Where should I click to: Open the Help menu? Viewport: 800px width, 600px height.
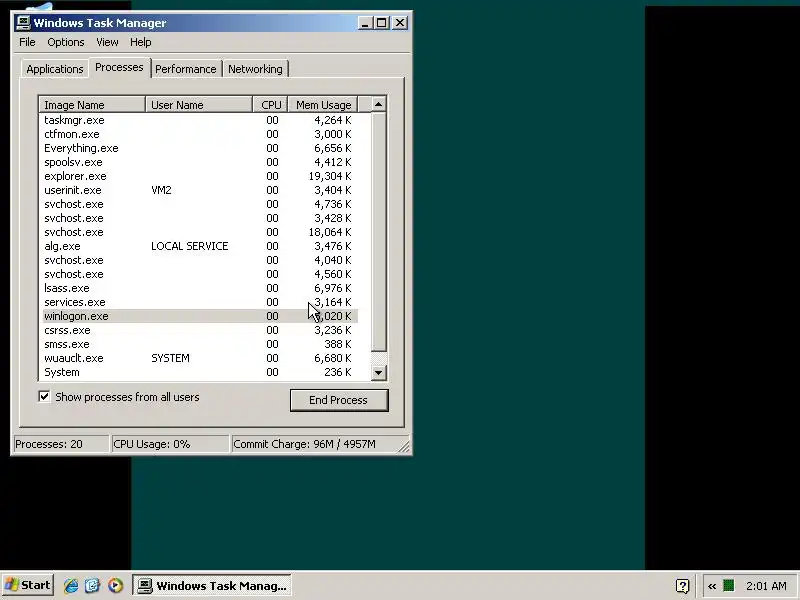point(140,42)
